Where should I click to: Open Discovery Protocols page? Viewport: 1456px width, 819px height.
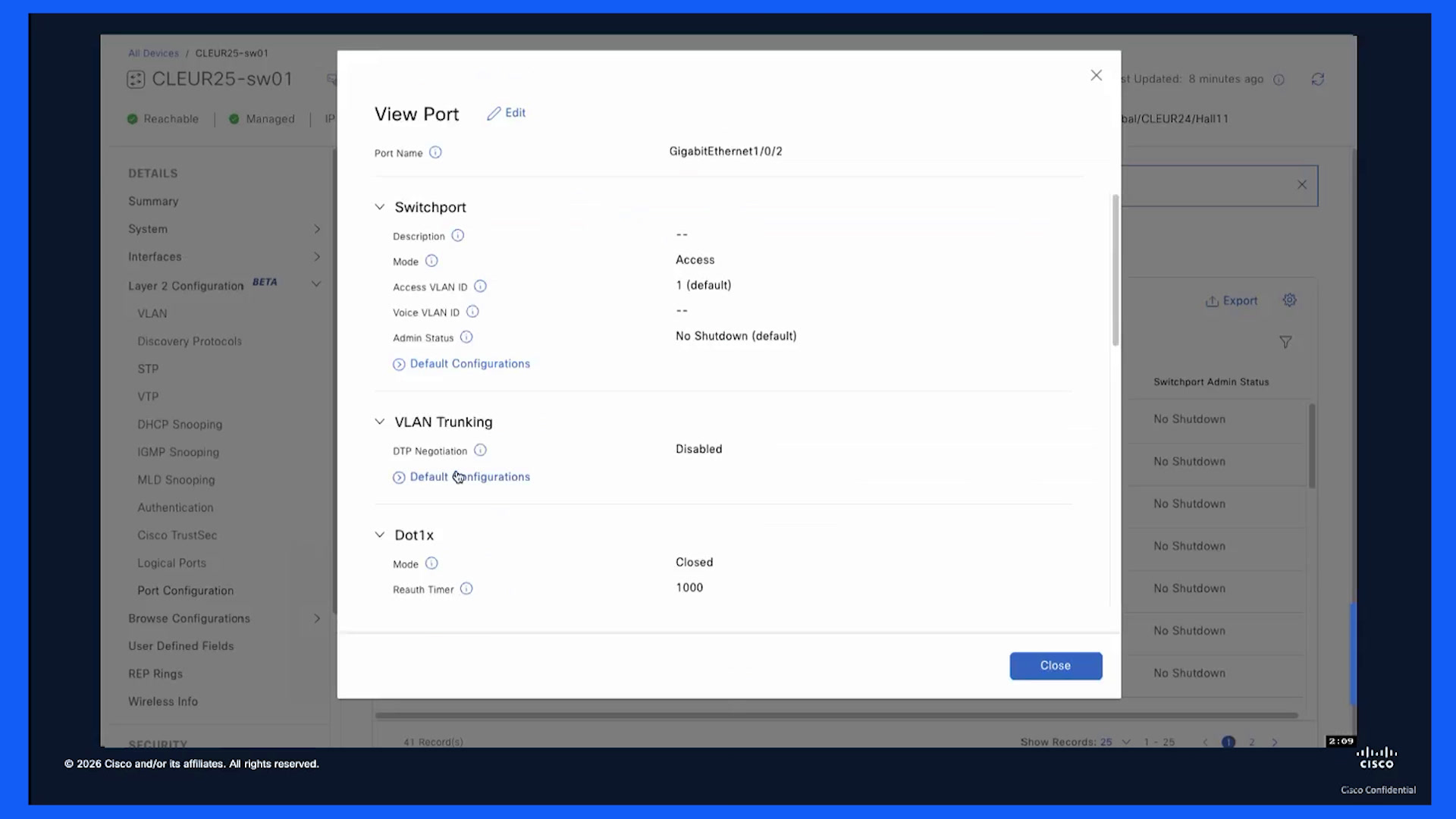pyautogui.click(x=190, y=341)
